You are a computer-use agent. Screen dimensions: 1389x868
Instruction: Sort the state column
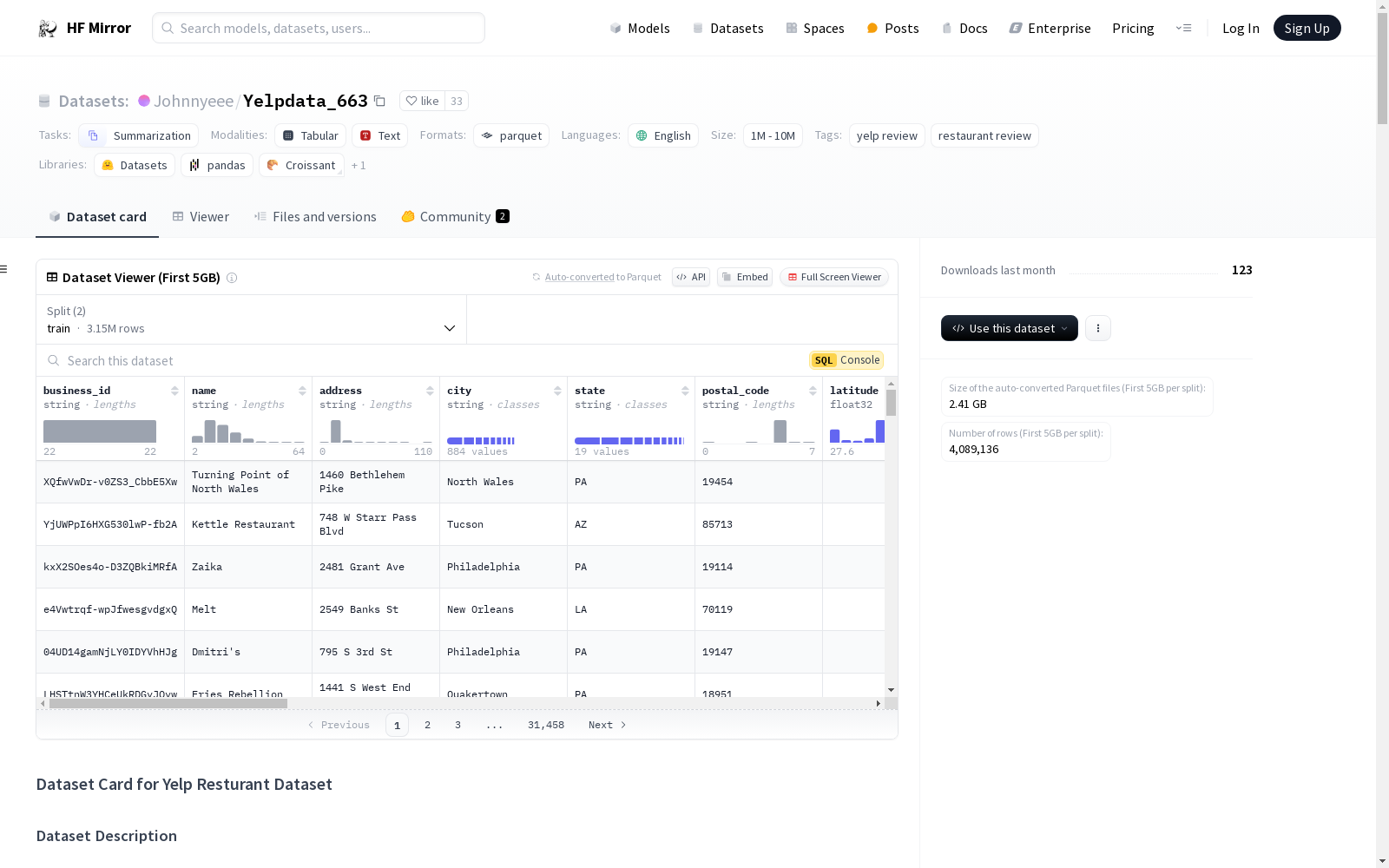[685, 391]
